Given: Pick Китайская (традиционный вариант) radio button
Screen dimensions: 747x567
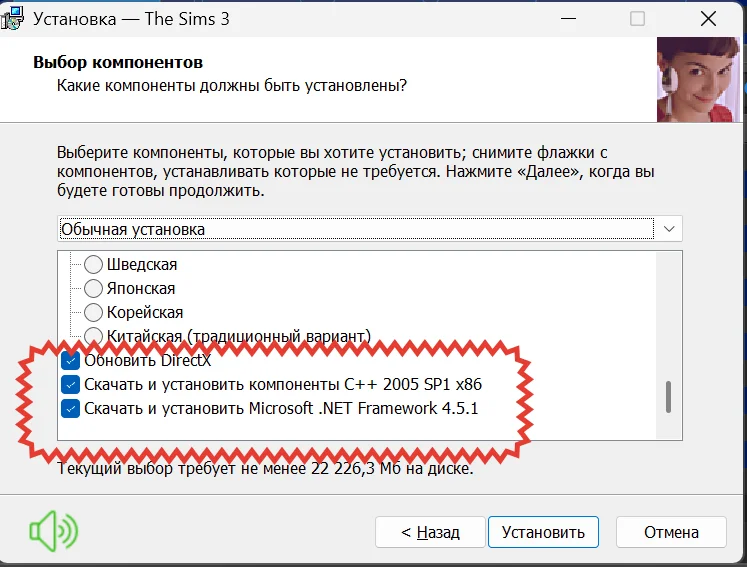Looking at the screenshot, I should point(93,336).
